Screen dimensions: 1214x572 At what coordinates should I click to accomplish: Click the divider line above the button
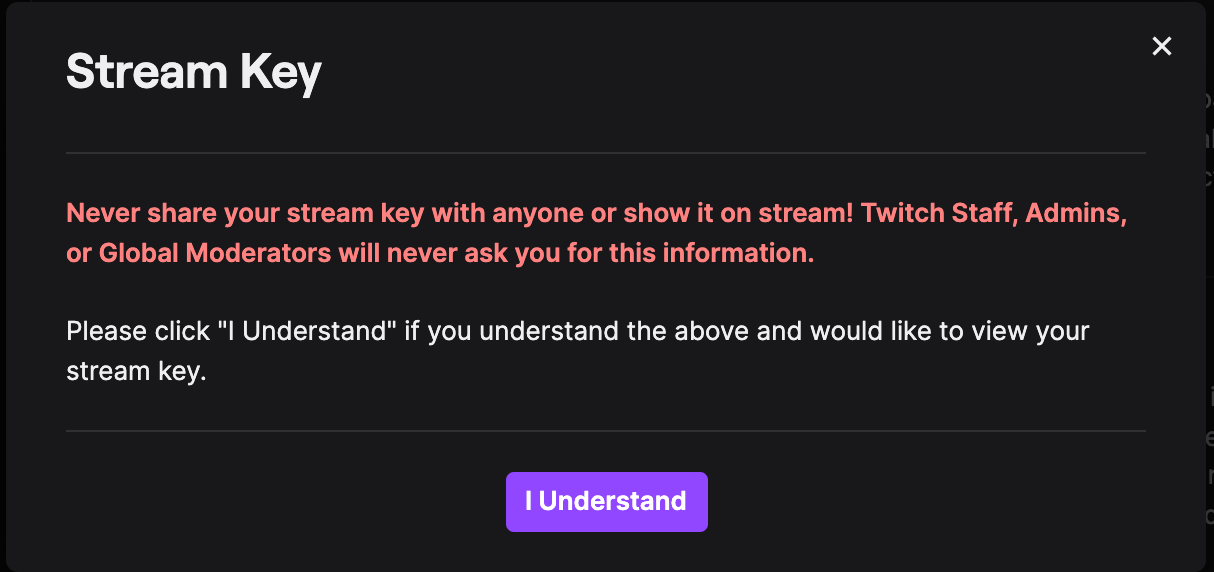click(605, 431)
